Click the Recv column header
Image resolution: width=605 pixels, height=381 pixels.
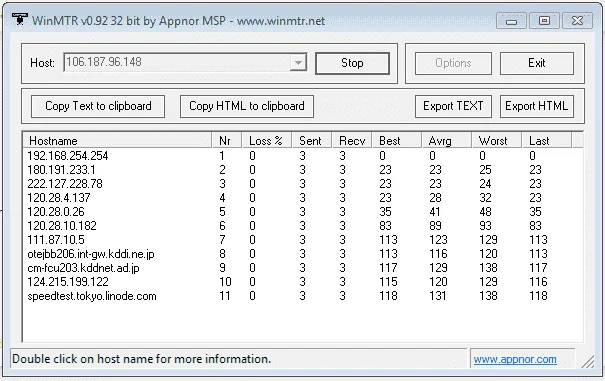click(x=352, y=141)
